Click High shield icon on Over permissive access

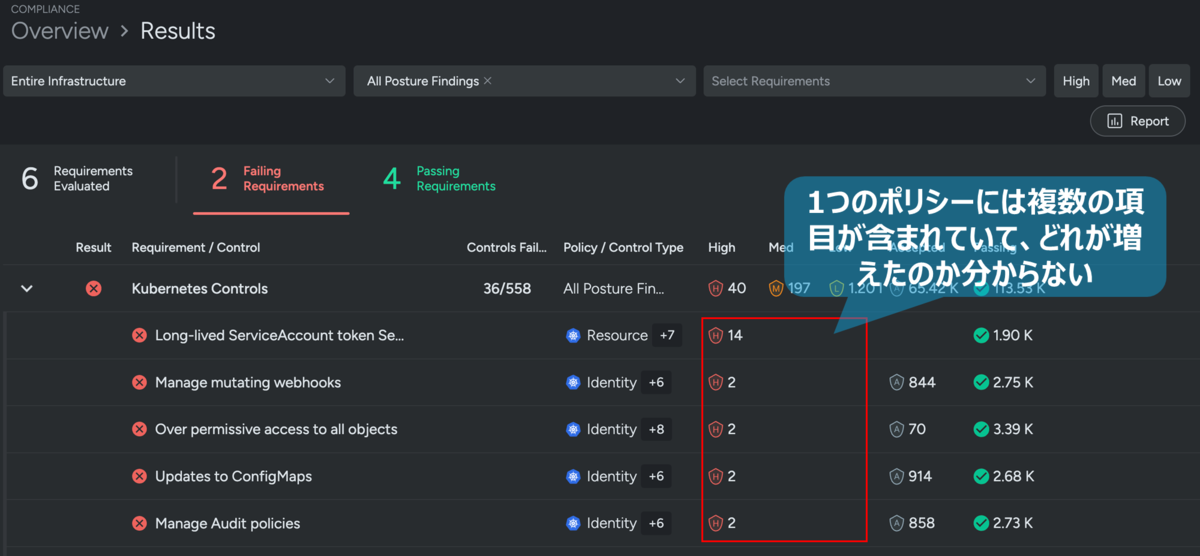pyautogui.click(x=715, y=430)
